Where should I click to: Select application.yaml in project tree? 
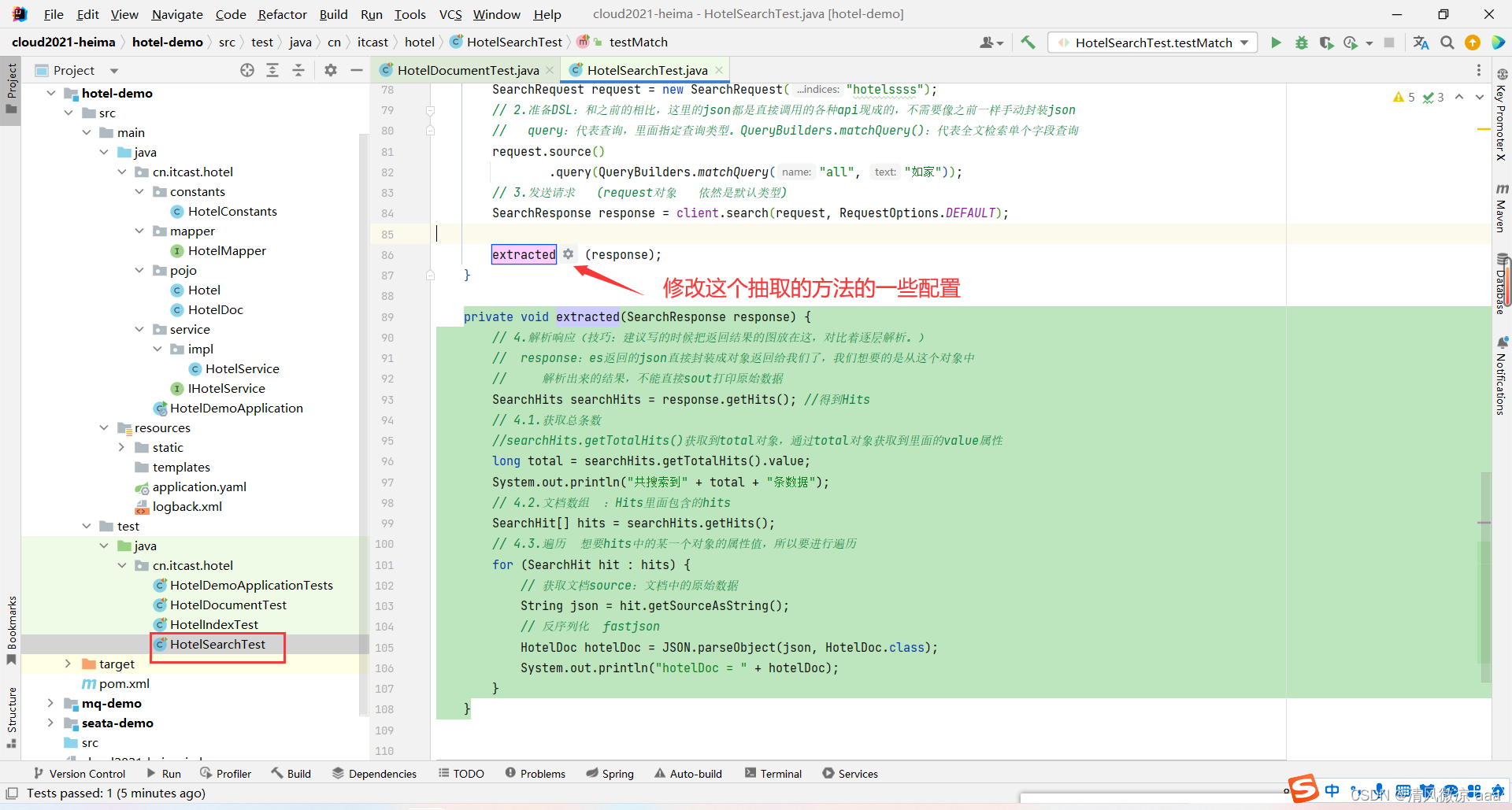(x=199, y=486)
